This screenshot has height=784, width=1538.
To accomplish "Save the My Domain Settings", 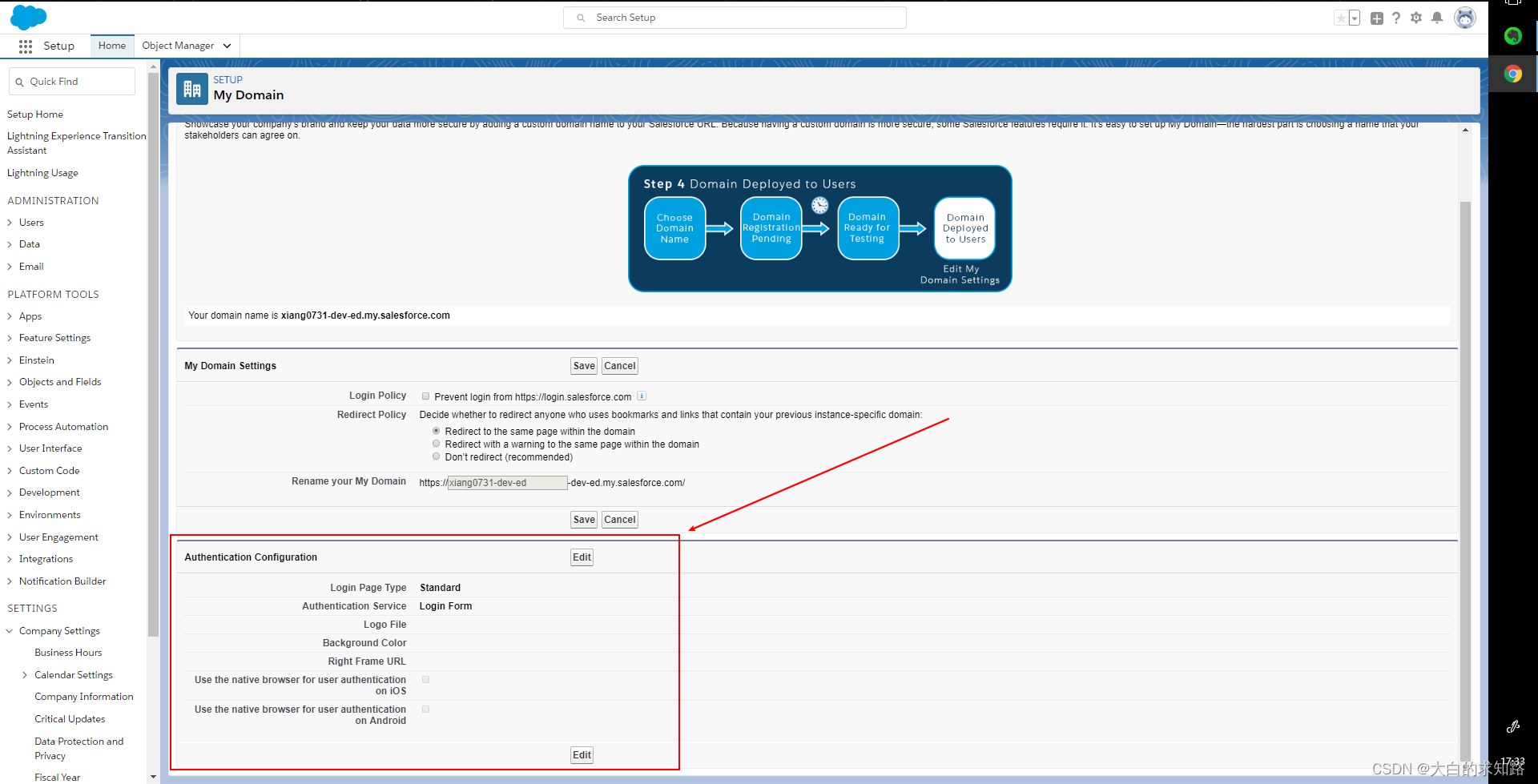I will click(x=583, y=365).
